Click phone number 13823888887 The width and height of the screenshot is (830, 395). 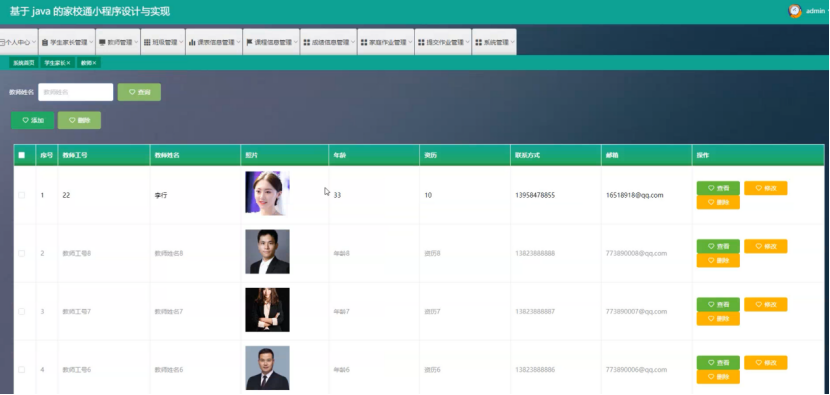point(535,312)
